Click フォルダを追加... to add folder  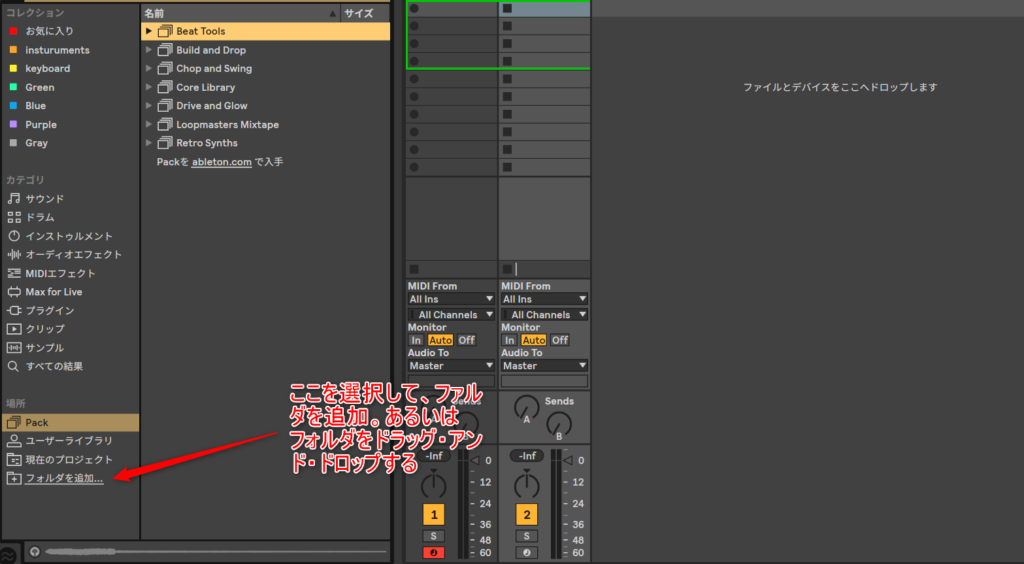point(64,478)
